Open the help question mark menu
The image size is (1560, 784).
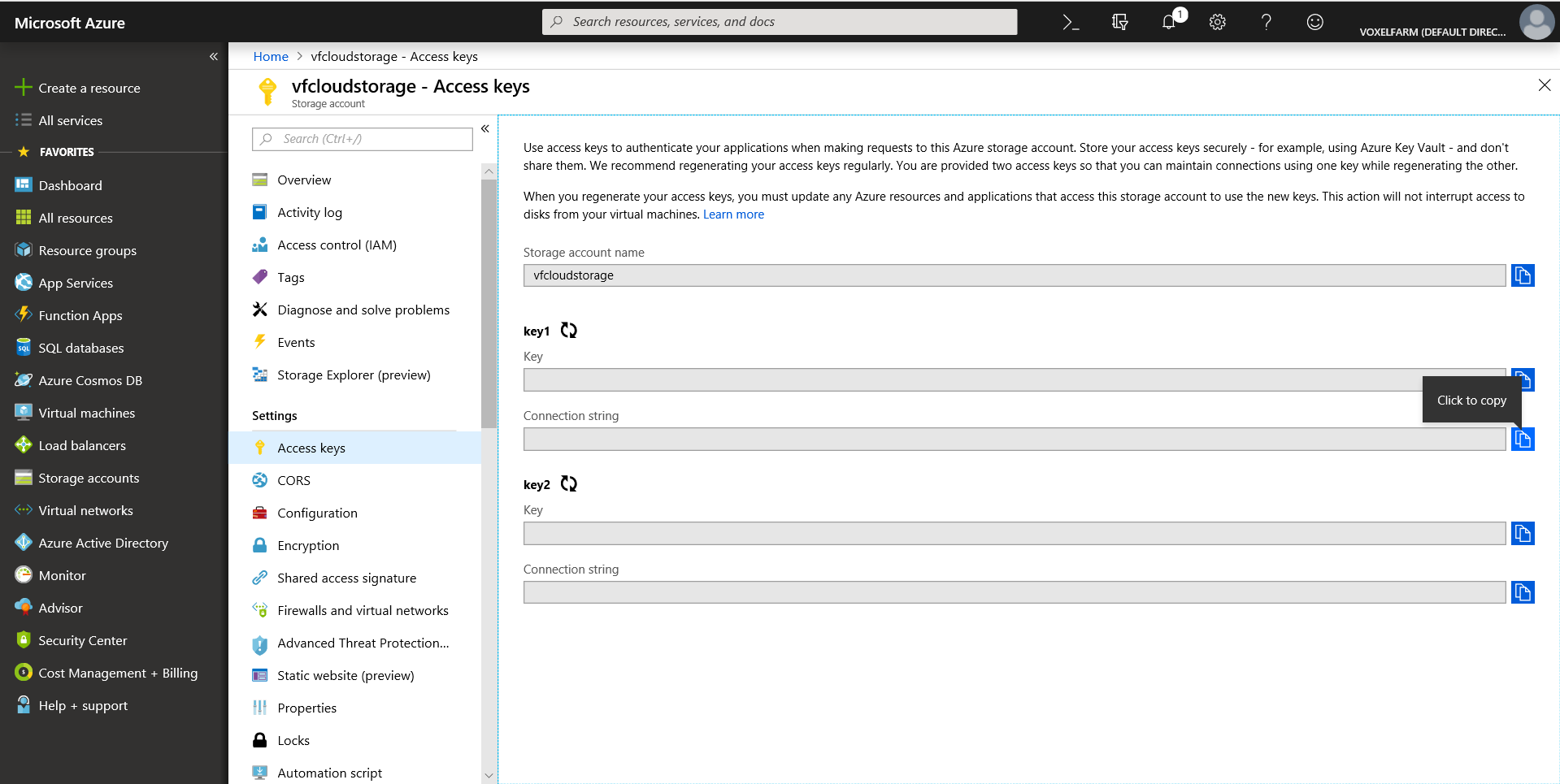point(1266,23)
